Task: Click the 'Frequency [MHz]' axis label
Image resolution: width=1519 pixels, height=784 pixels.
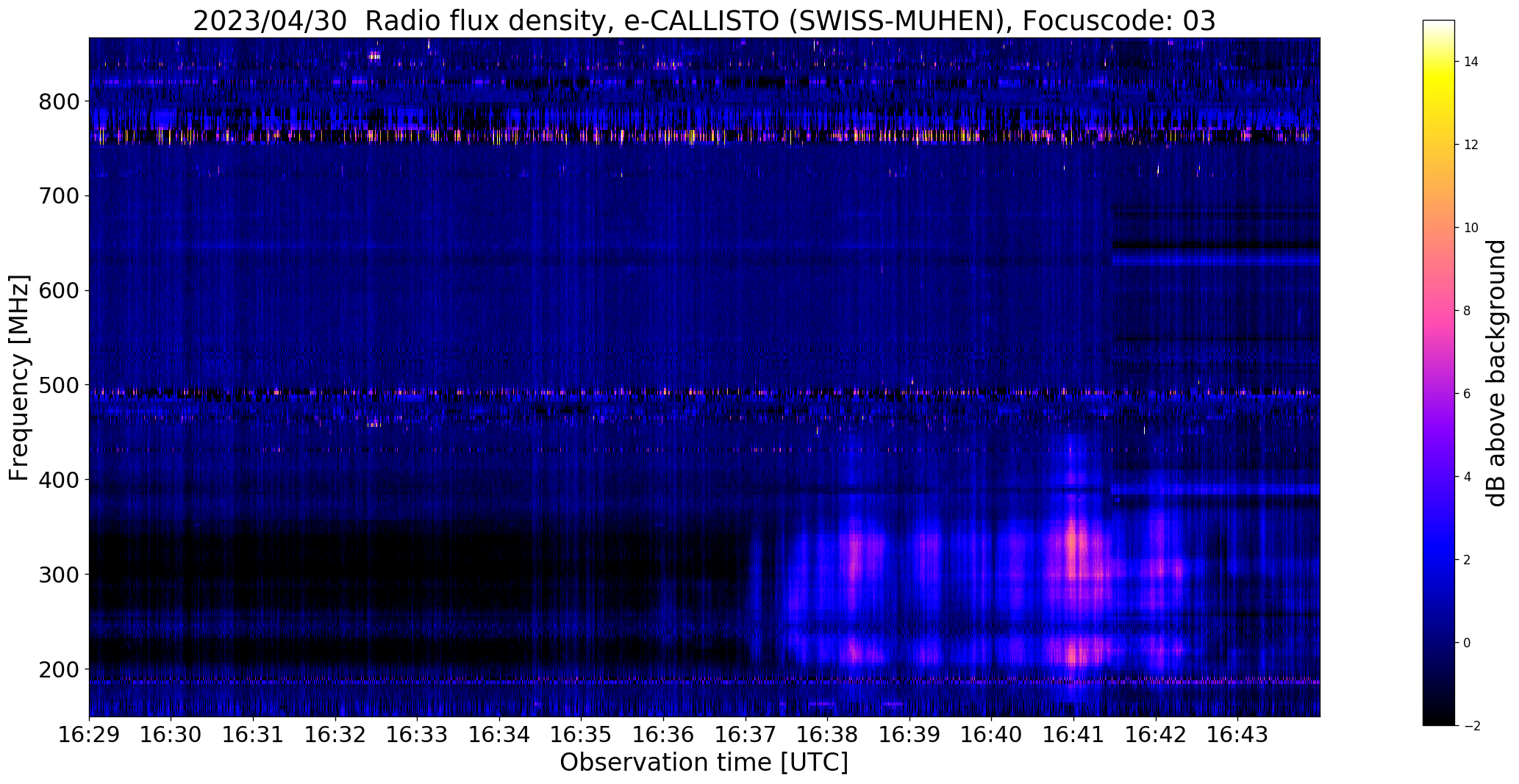Action: point(19,378)
